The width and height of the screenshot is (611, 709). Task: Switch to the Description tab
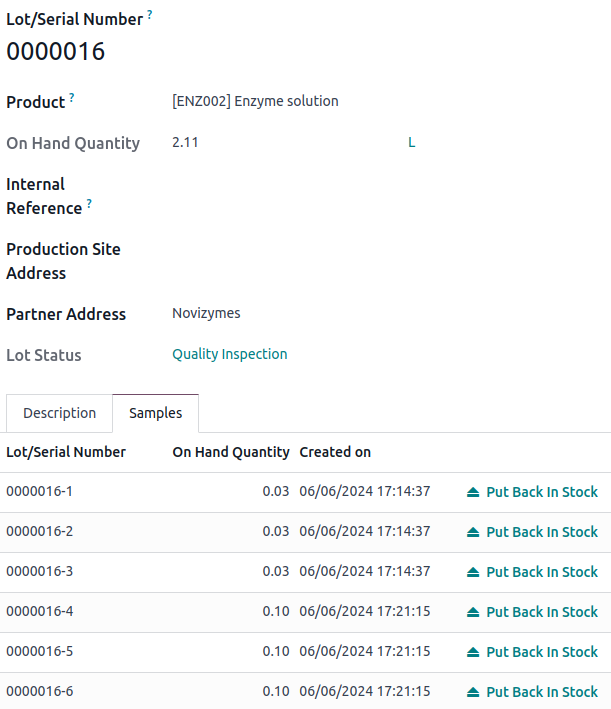point(60,413)
